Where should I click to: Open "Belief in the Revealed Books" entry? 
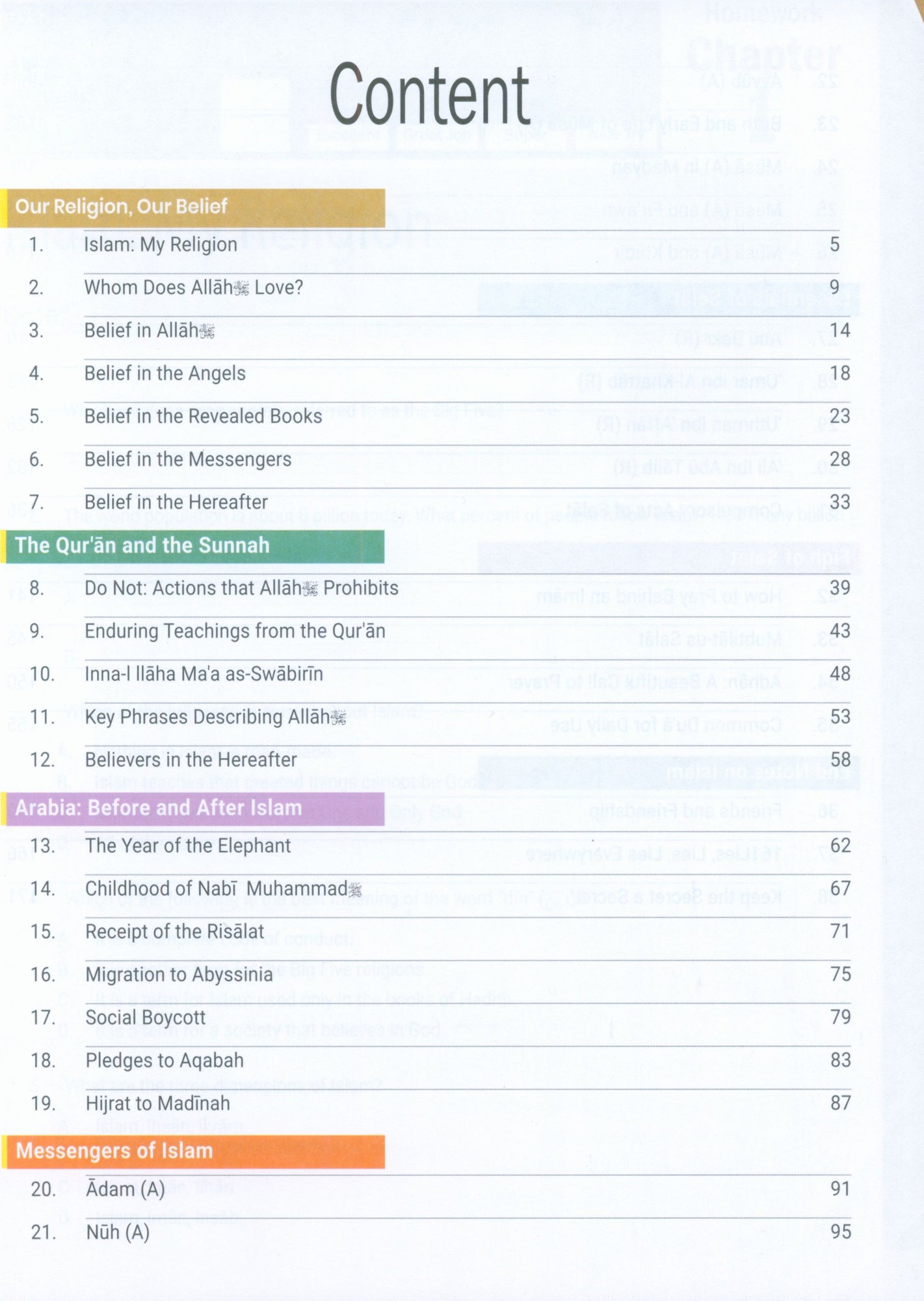(x=203, y=416)
